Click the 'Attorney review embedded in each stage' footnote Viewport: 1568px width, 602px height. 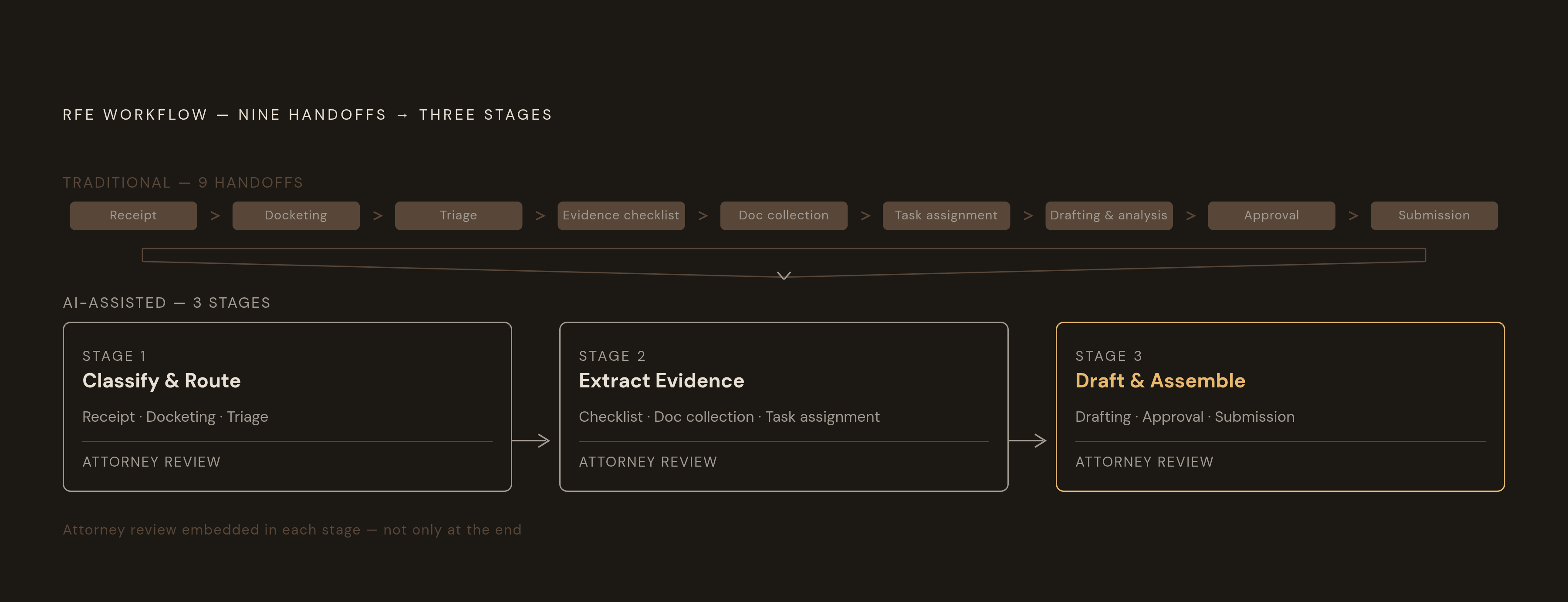[292, 530]
